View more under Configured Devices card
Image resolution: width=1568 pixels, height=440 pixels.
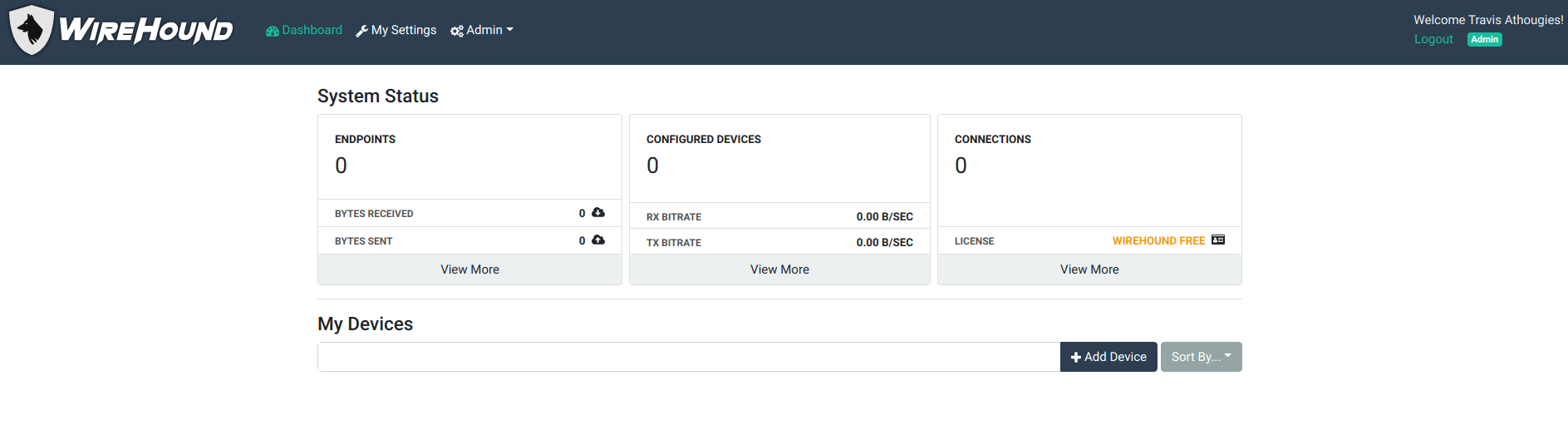779,269
